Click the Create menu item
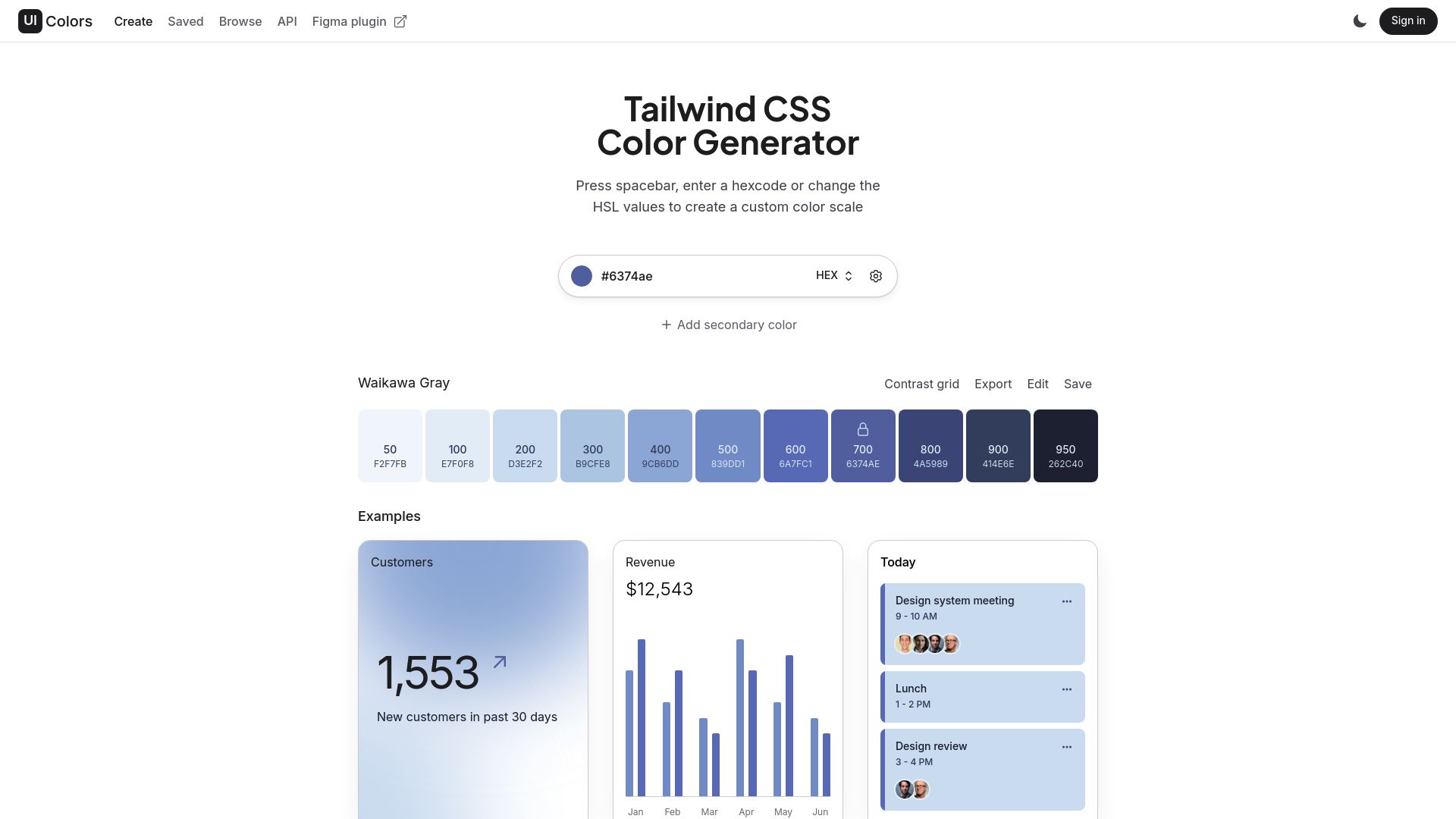The image size is (1456, 819). (133, 21)
